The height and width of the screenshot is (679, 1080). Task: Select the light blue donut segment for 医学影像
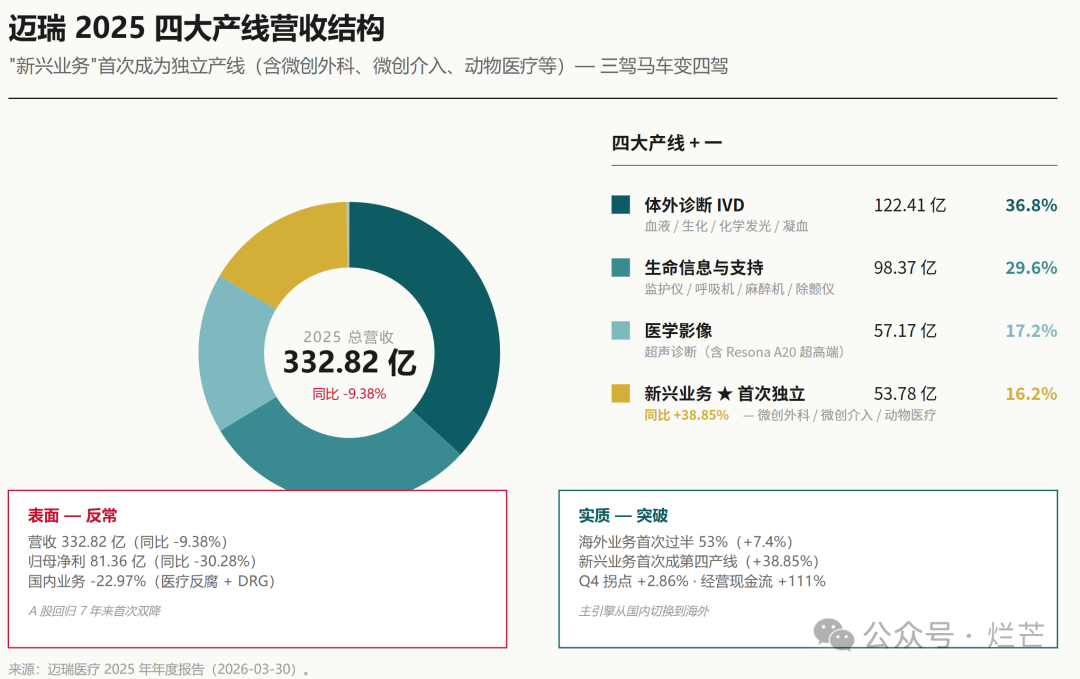231,355
